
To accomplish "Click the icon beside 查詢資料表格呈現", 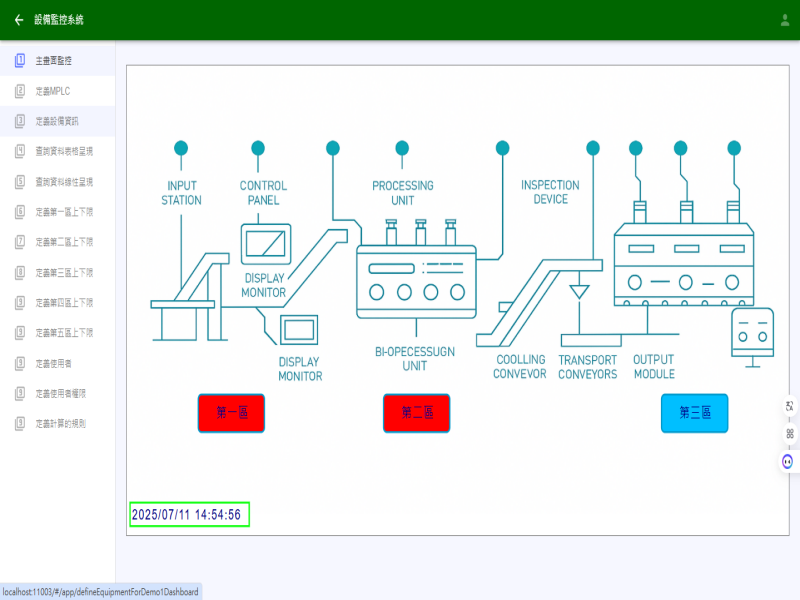I will point(20,152).
